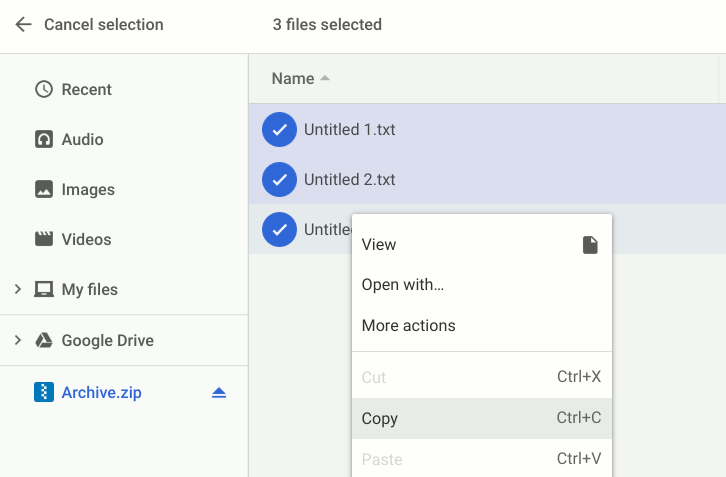Click the Google Drive icon
726x477 pixels.
click(44, 340)
